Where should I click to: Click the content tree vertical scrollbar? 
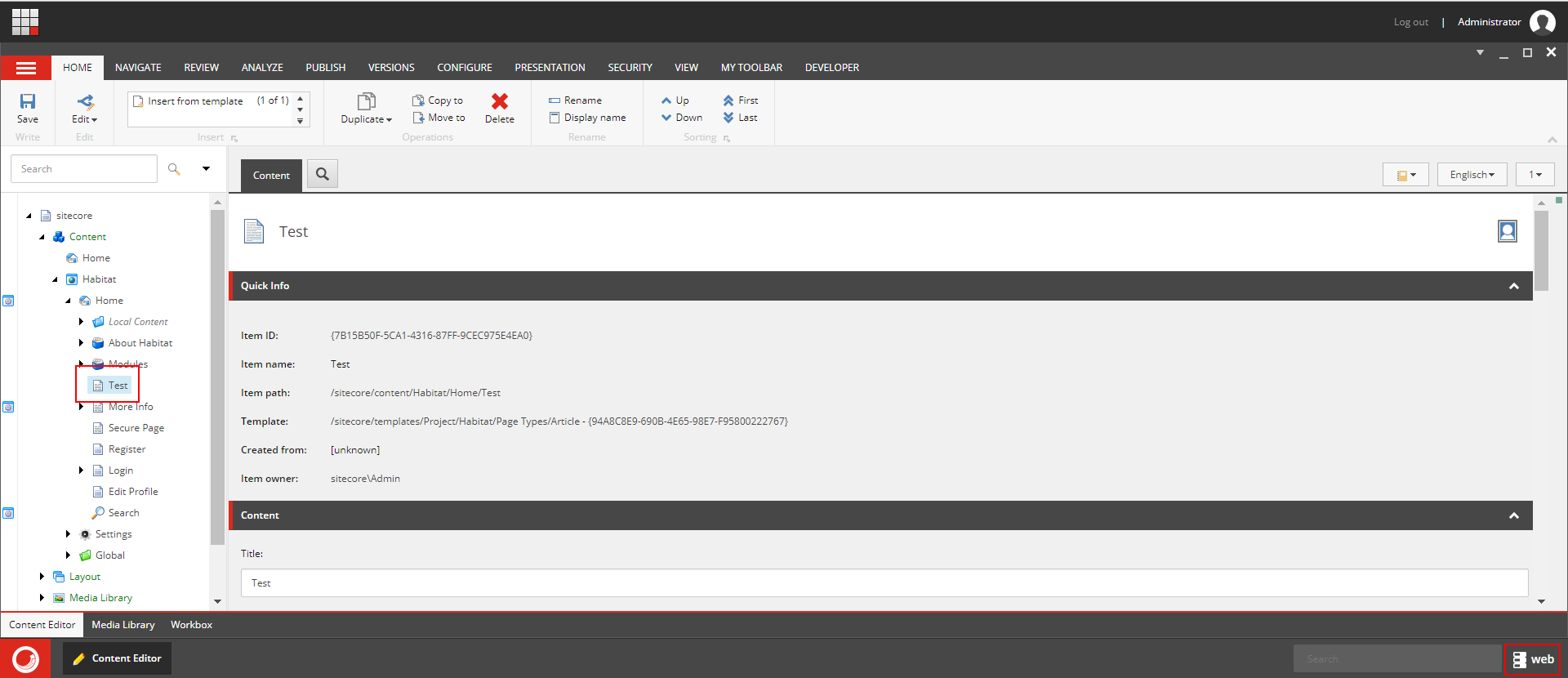[x=217, y=376]
